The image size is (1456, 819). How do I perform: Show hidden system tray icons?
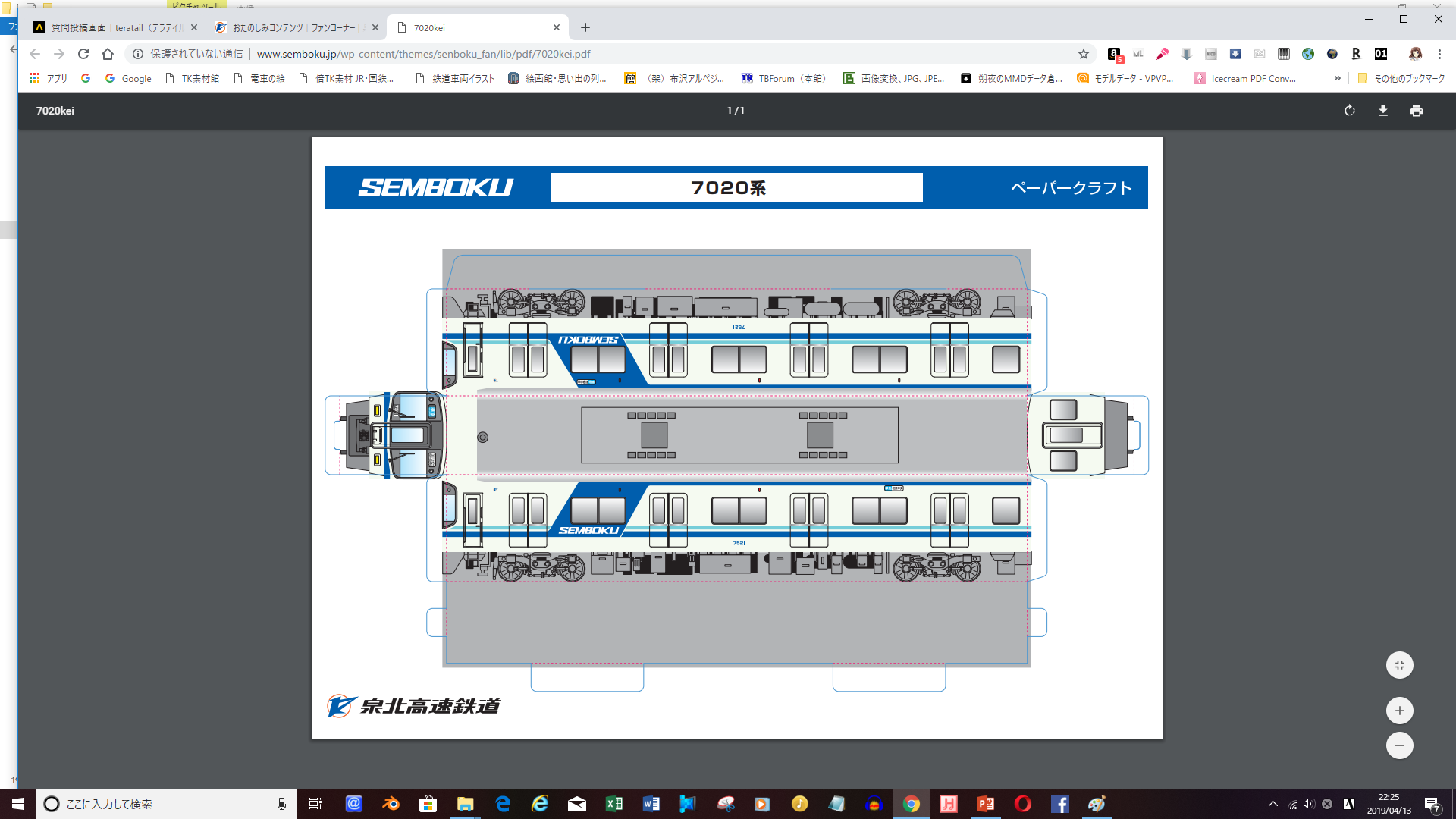pos(1273,804)
